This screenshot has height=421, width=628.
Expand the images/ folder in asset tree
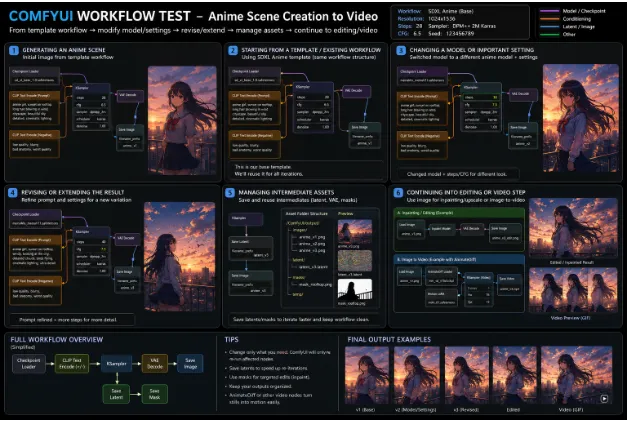(x=300, y=230)
